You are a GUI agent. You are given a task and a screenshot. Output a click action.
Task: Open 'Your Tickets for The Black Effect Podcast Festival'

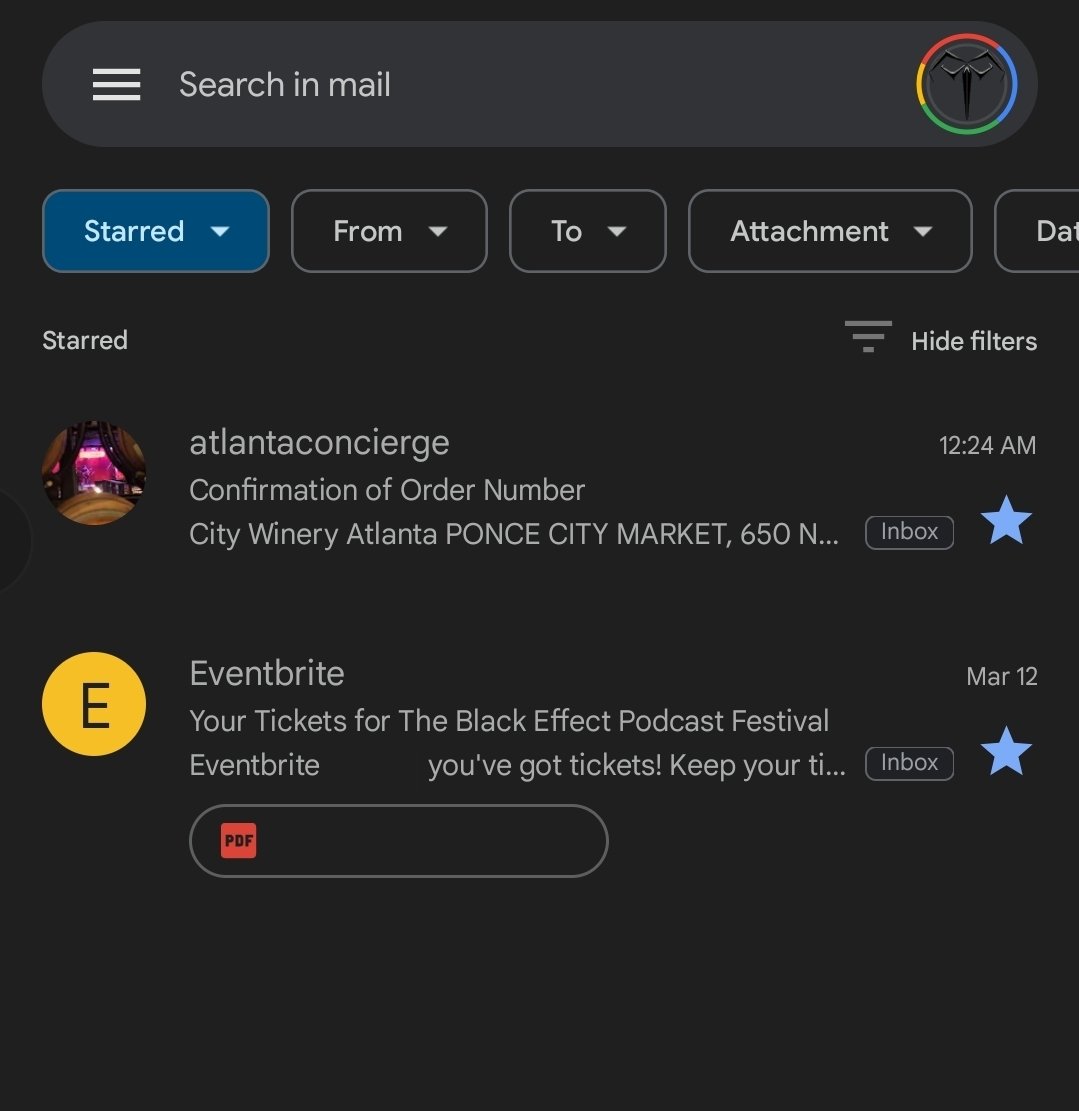pyautogui.click(x=509, y=721)
